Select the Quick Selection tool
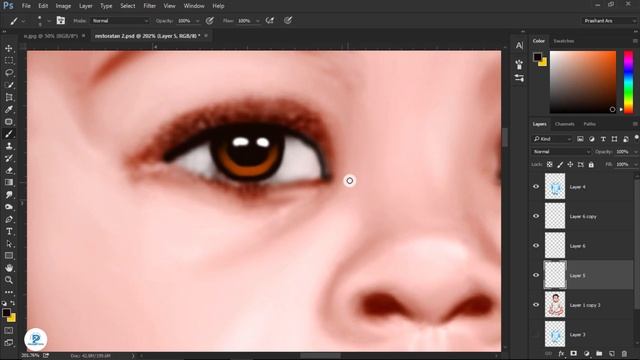Image resolution: width=640 pixels, height=360 pixels. coord(9,85)
